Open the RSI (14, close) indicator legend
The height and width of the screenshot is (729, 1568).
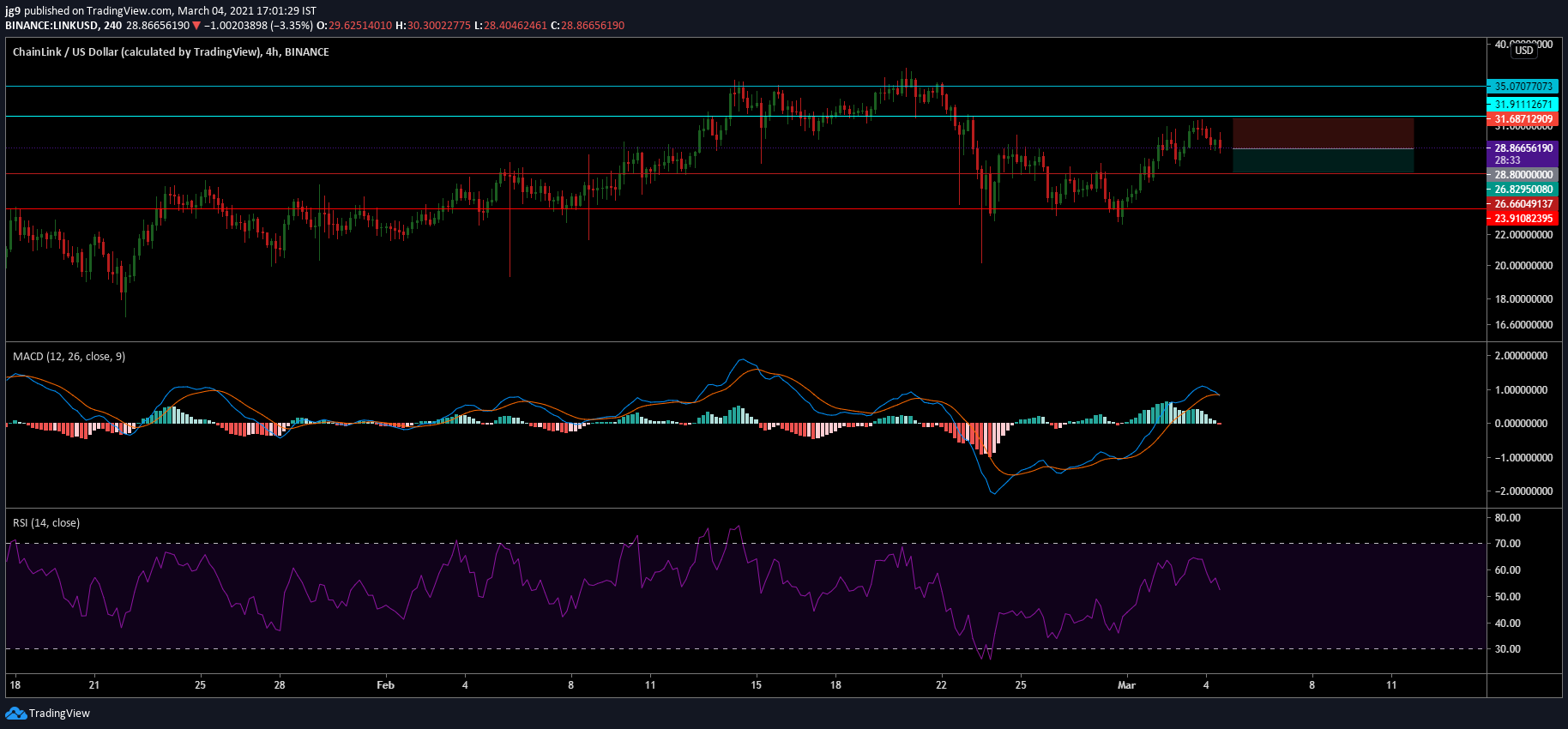(x=46, y=523)
